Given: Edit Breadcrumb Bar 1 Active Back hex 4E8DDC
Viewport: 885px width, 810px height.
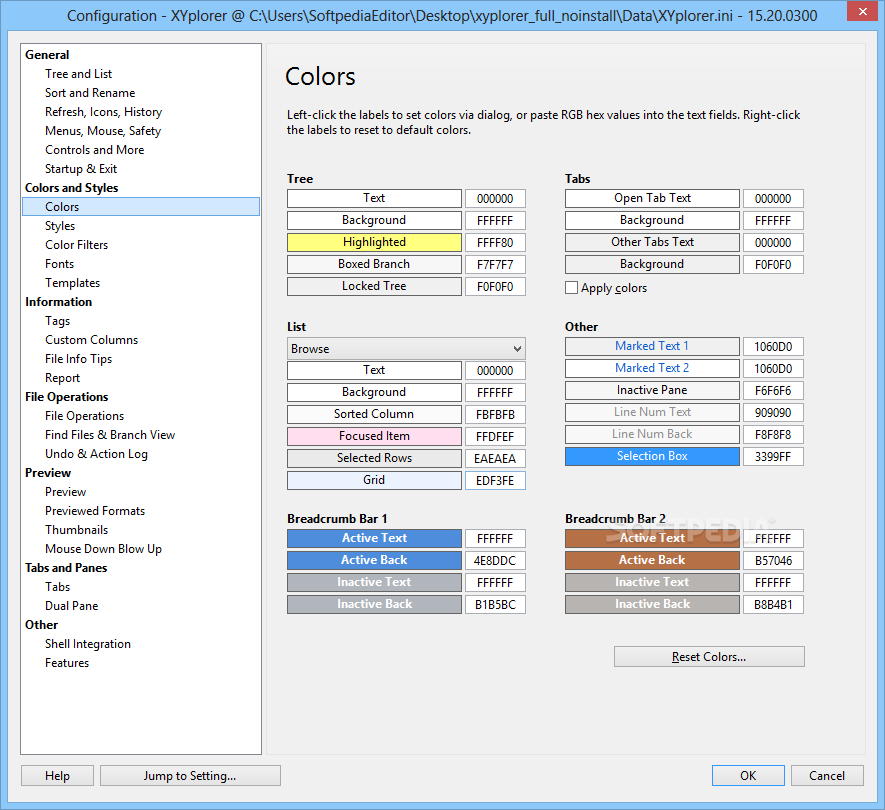Looking at the screenshot, I should click(495, 561).
